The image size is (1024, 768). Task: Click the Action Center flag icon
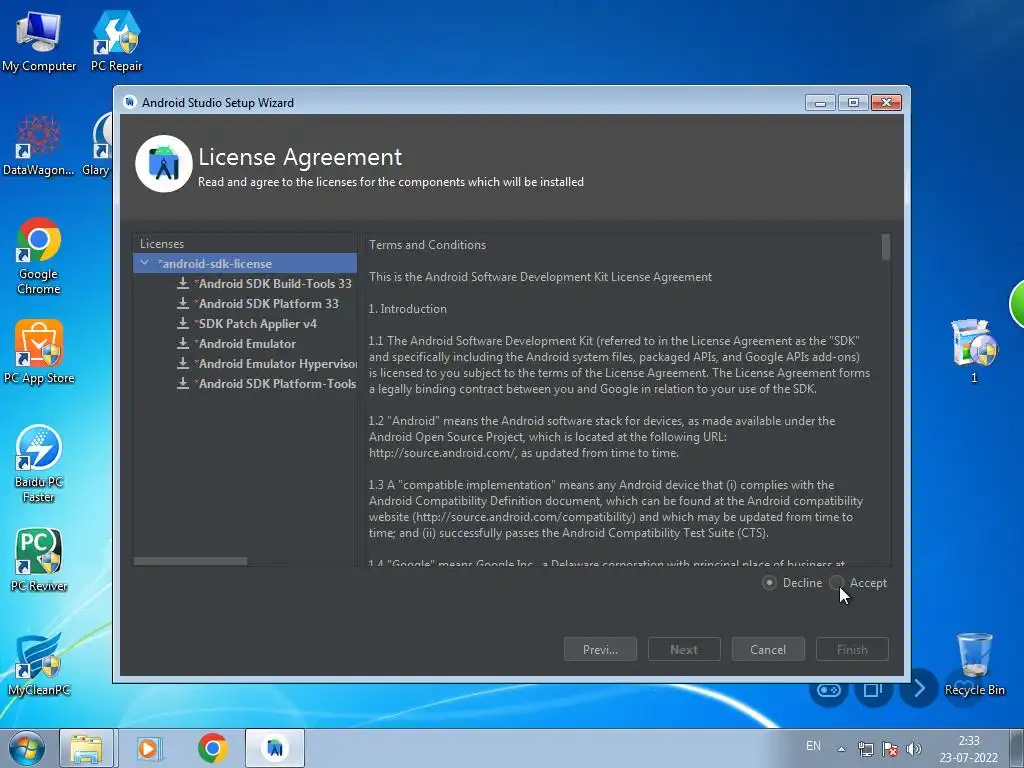click(x=889, y=749)
